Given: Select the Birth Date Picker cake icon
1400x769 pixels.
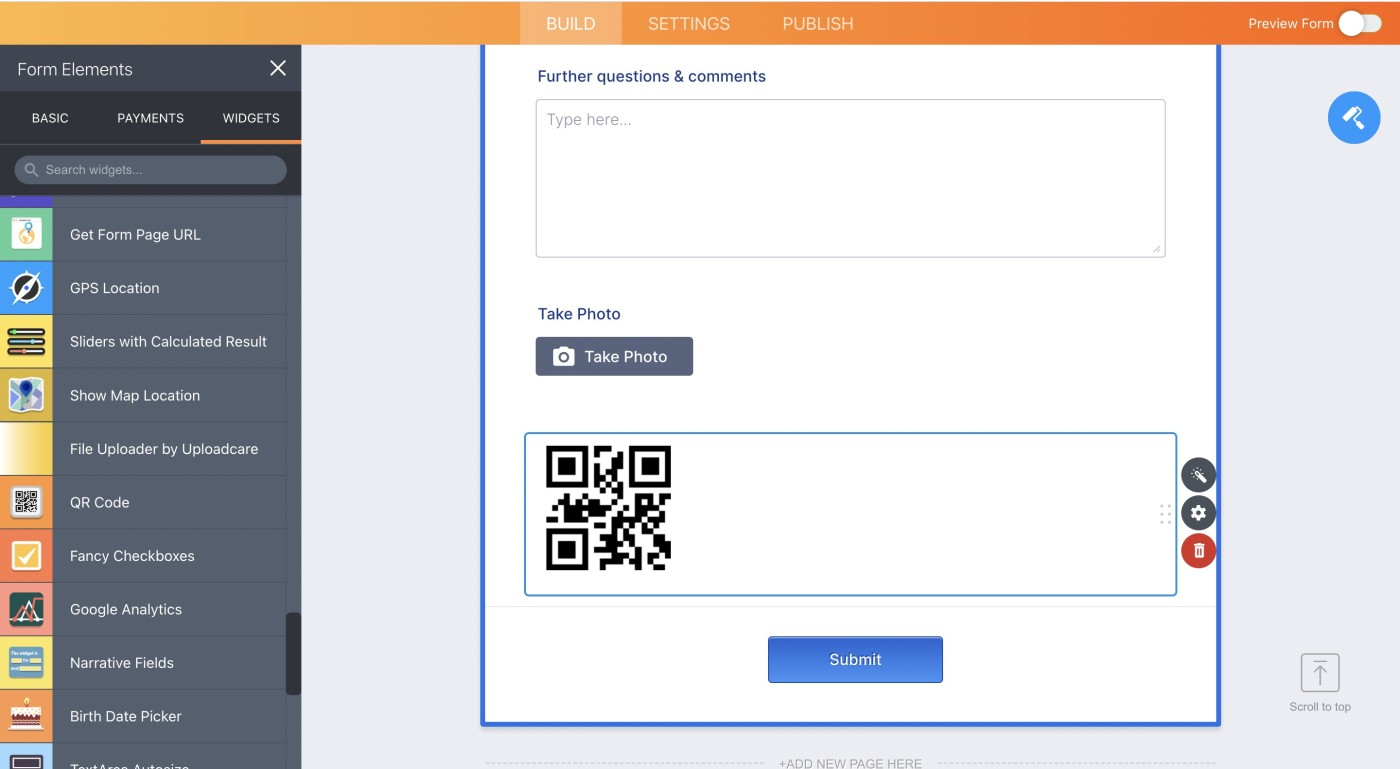Looking at the screenshot, I should [x=26, y=716].
